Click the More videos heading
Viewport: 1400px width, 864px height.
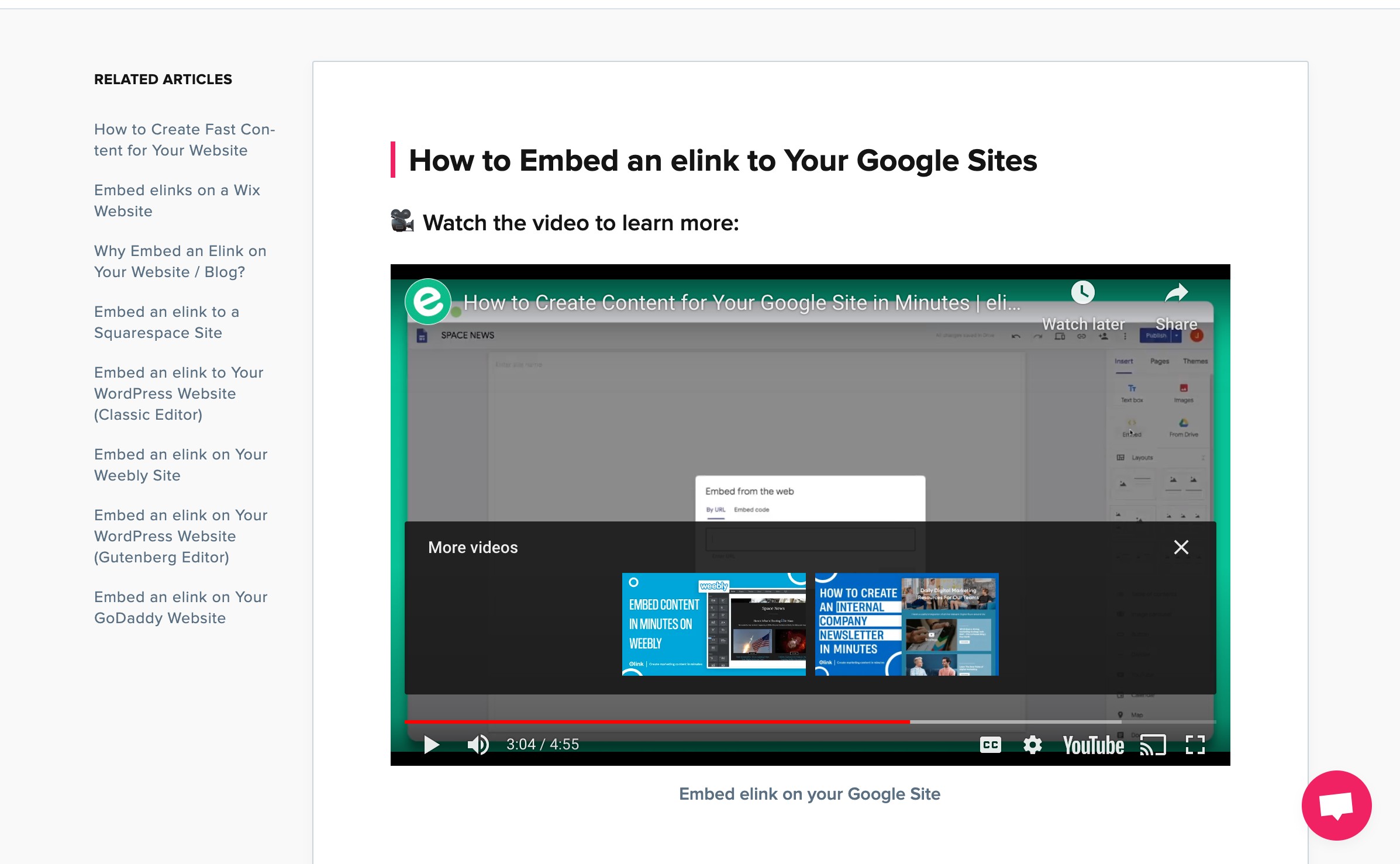(473, 547)
